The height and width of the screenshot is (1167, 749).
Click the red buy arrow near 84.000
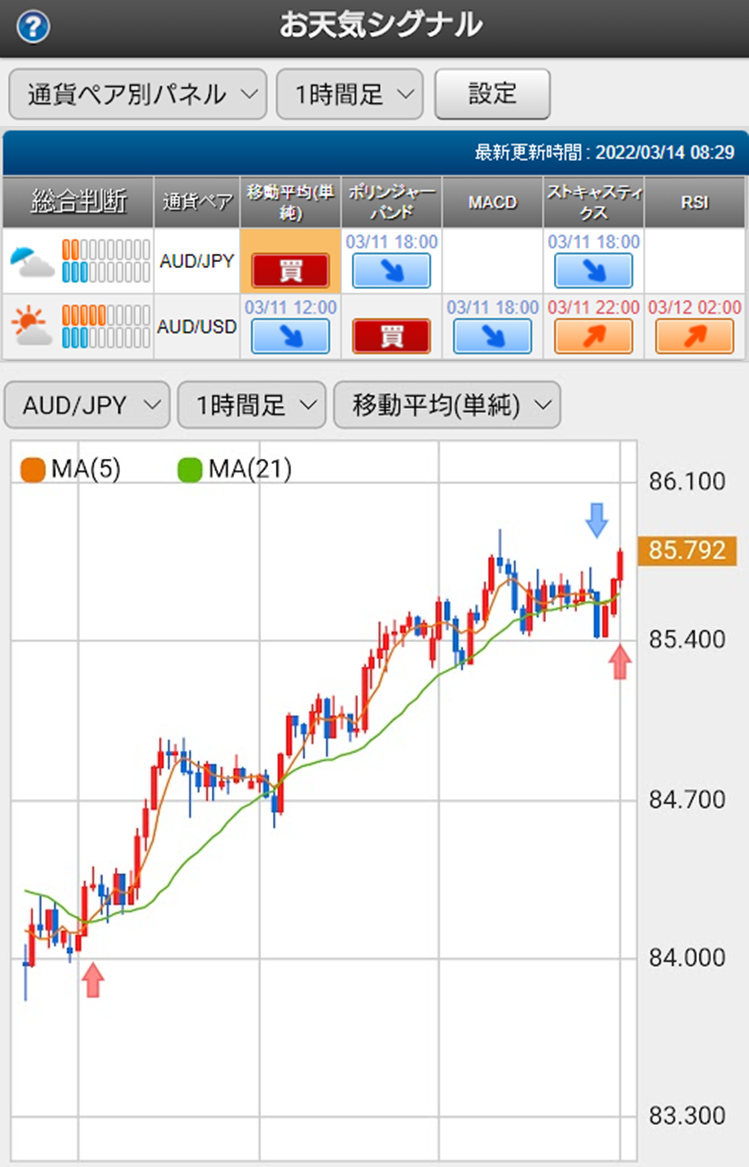click(x=92, y=979)
